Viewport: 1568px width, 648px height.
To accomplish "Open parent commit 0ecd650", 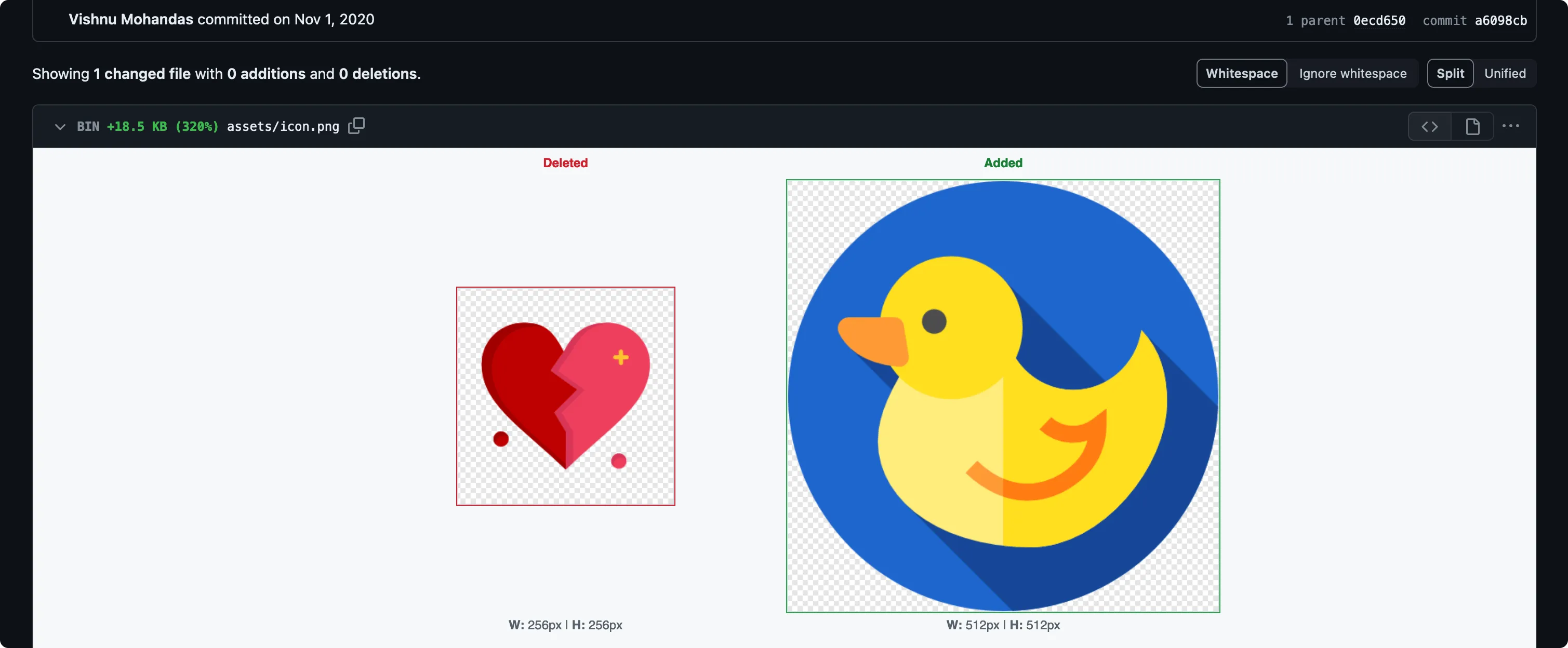I will (1379, 20).
